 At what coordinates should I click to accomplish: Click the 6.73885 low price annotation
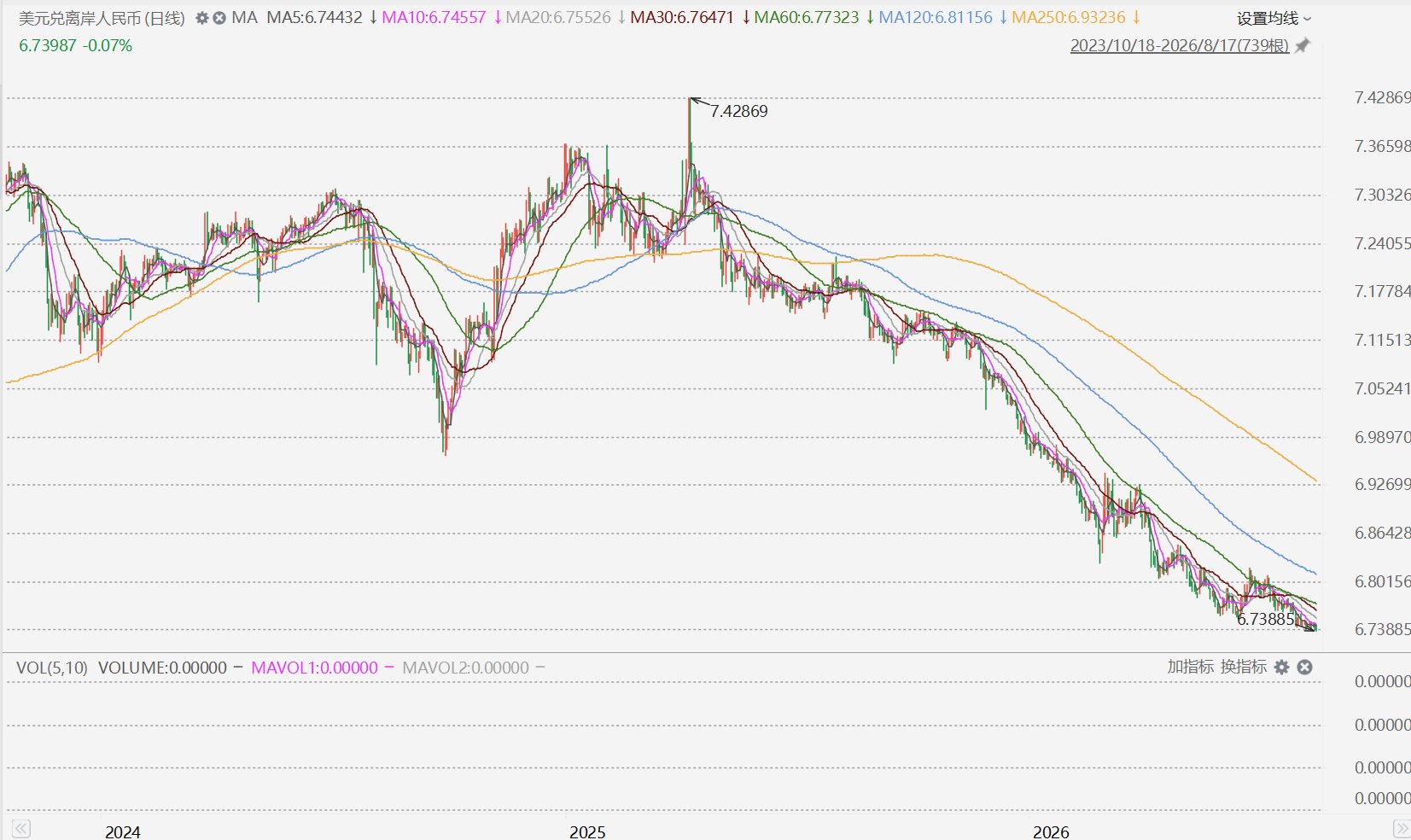[1266, 619]
